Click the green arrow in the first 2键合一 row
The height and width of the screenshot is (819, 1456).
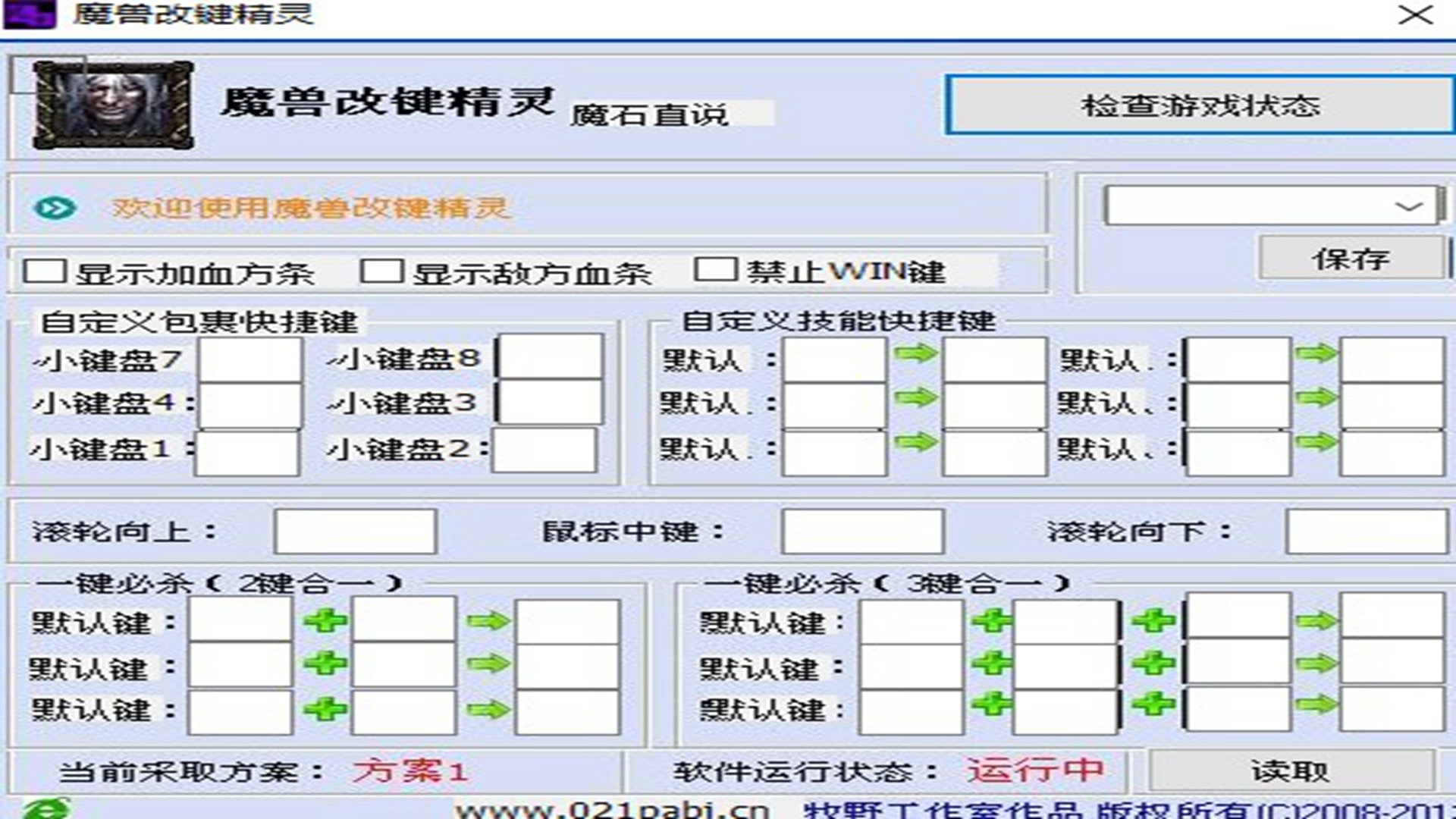(488, 622)
